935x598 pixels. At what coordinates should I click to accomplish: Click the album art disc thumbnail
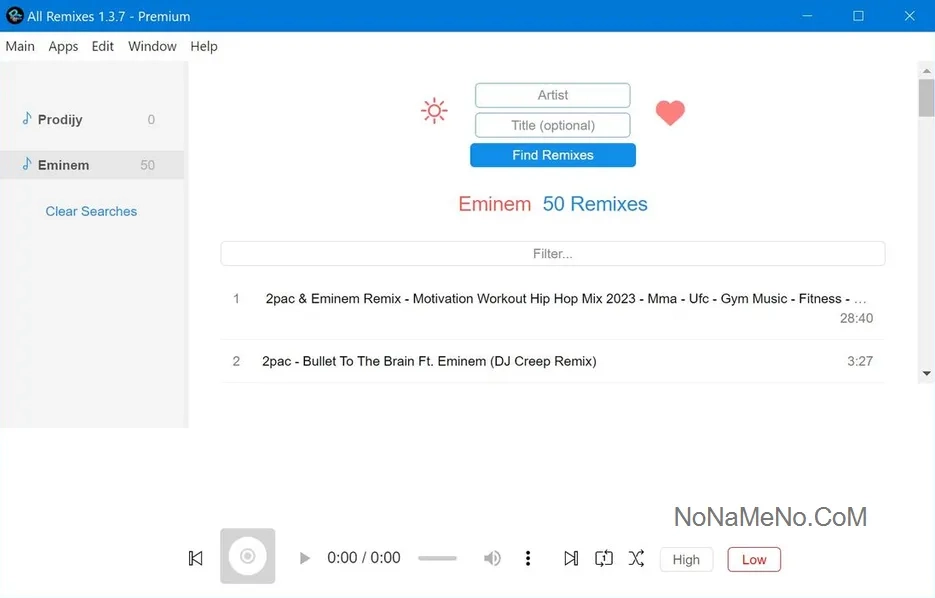[248, 556]
